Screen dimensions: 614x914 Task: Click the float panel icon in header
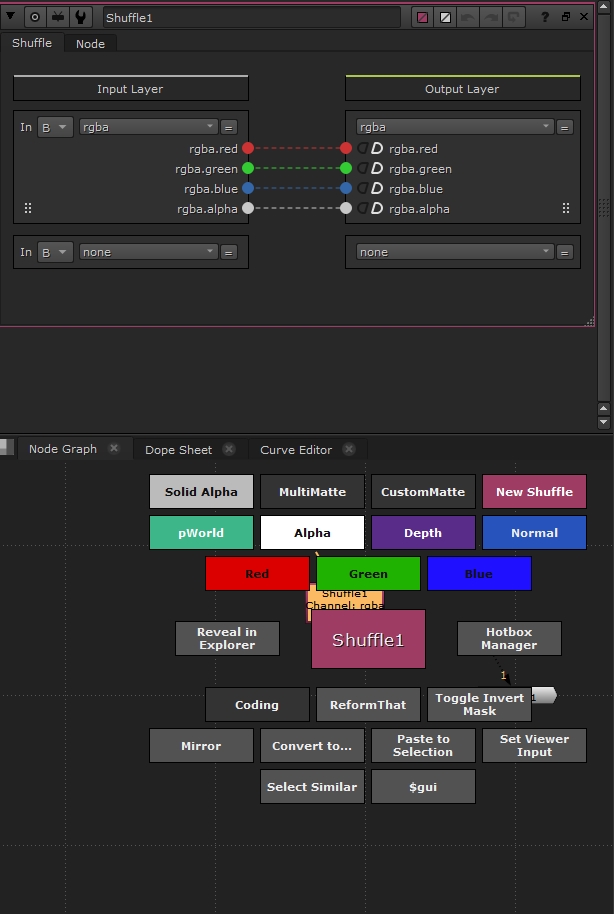tap(565, 17)
